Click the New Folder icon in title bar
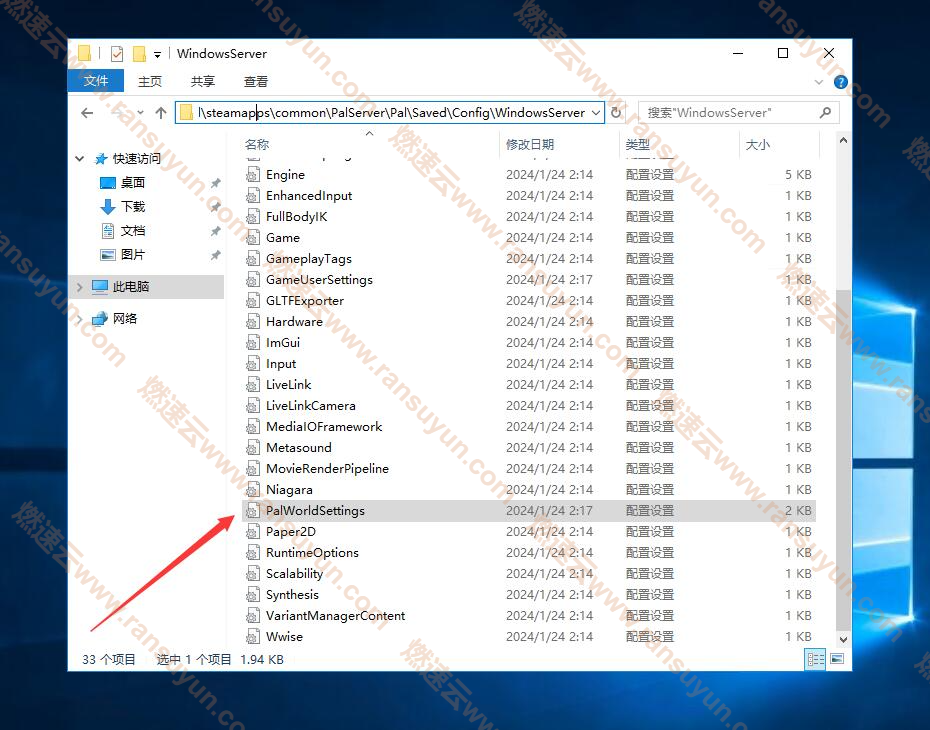Image resolution: width=930 pixels, height=730 pixels. tap(139, 54)
